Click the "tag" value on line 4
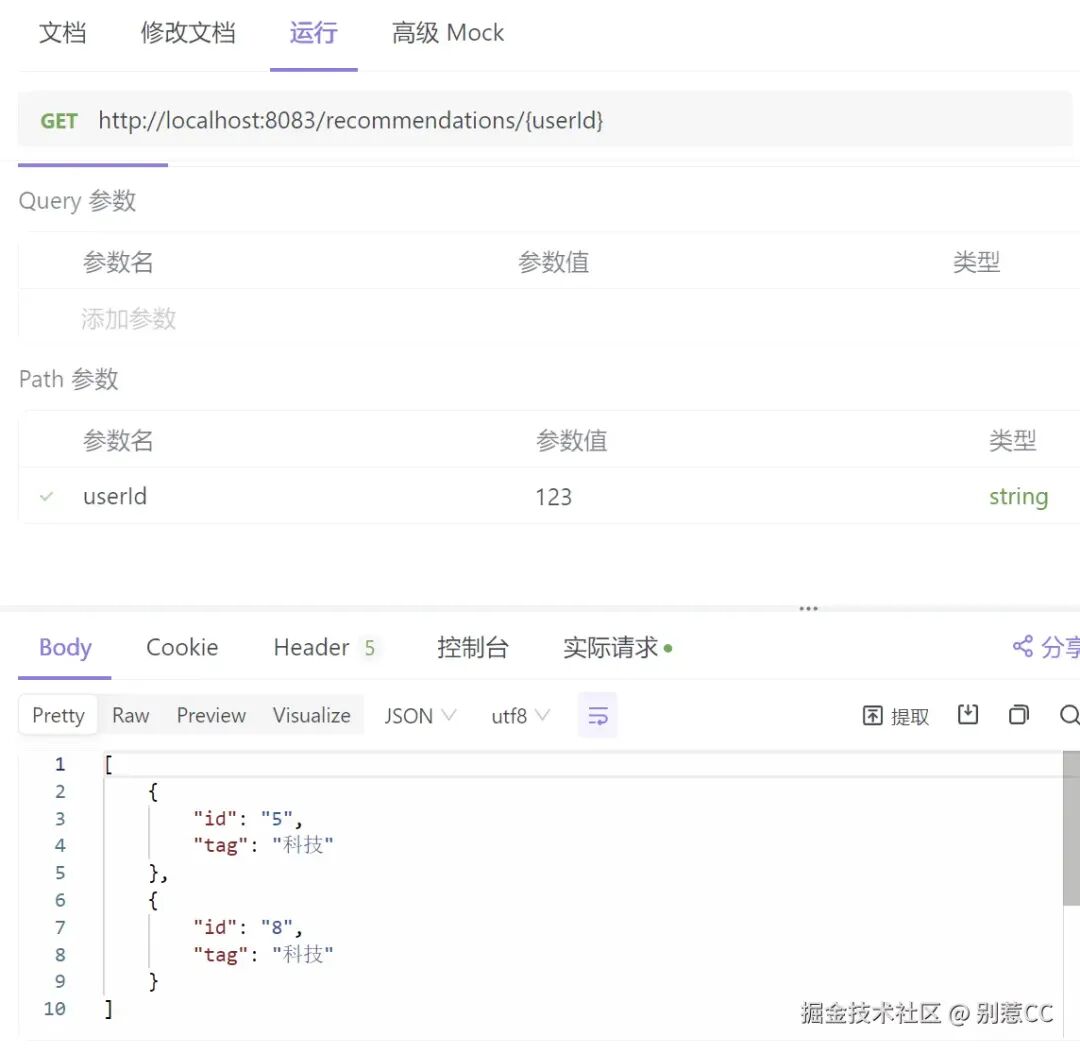Viewport: 1080px width, 1053px height. [x=303, y=845]
